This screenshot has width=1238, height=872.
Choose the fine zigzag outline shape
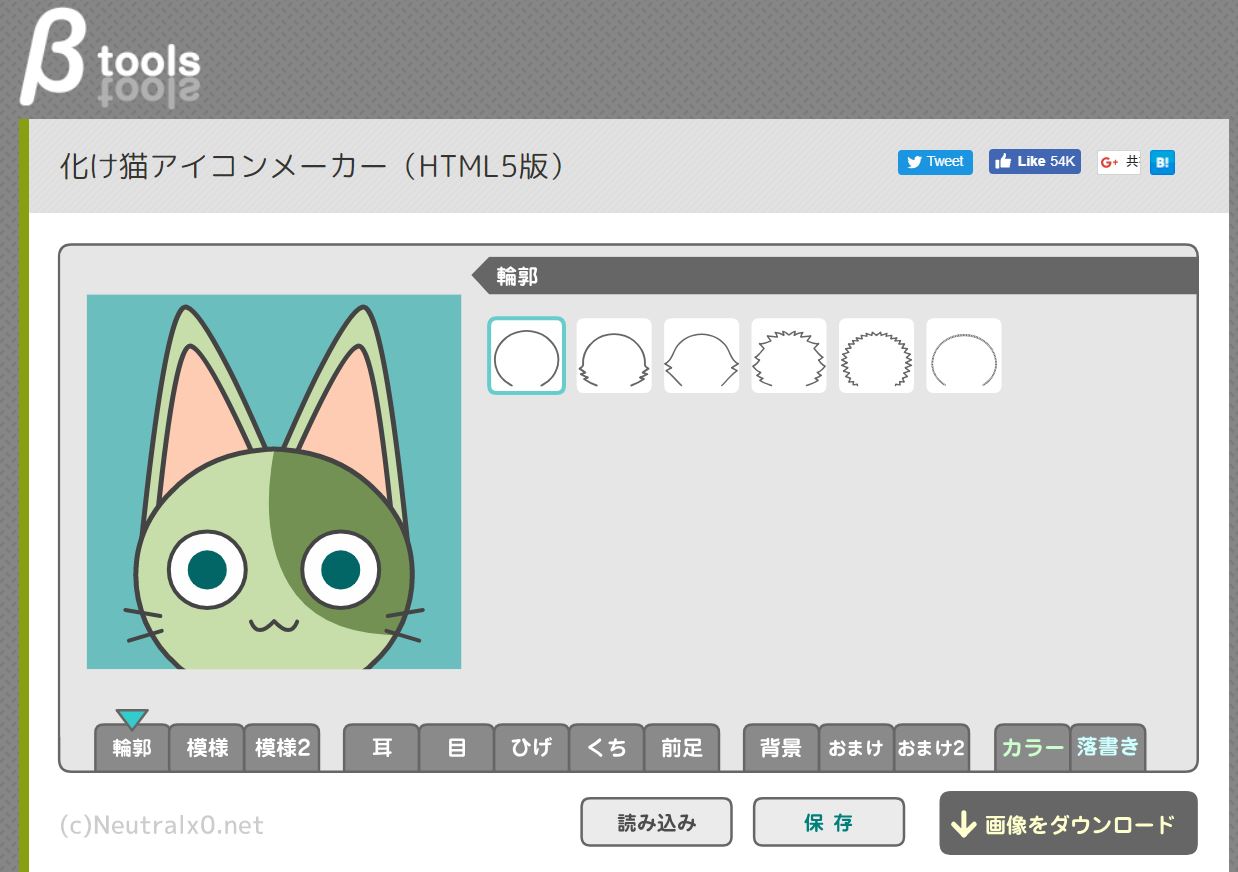pos(876,356)
